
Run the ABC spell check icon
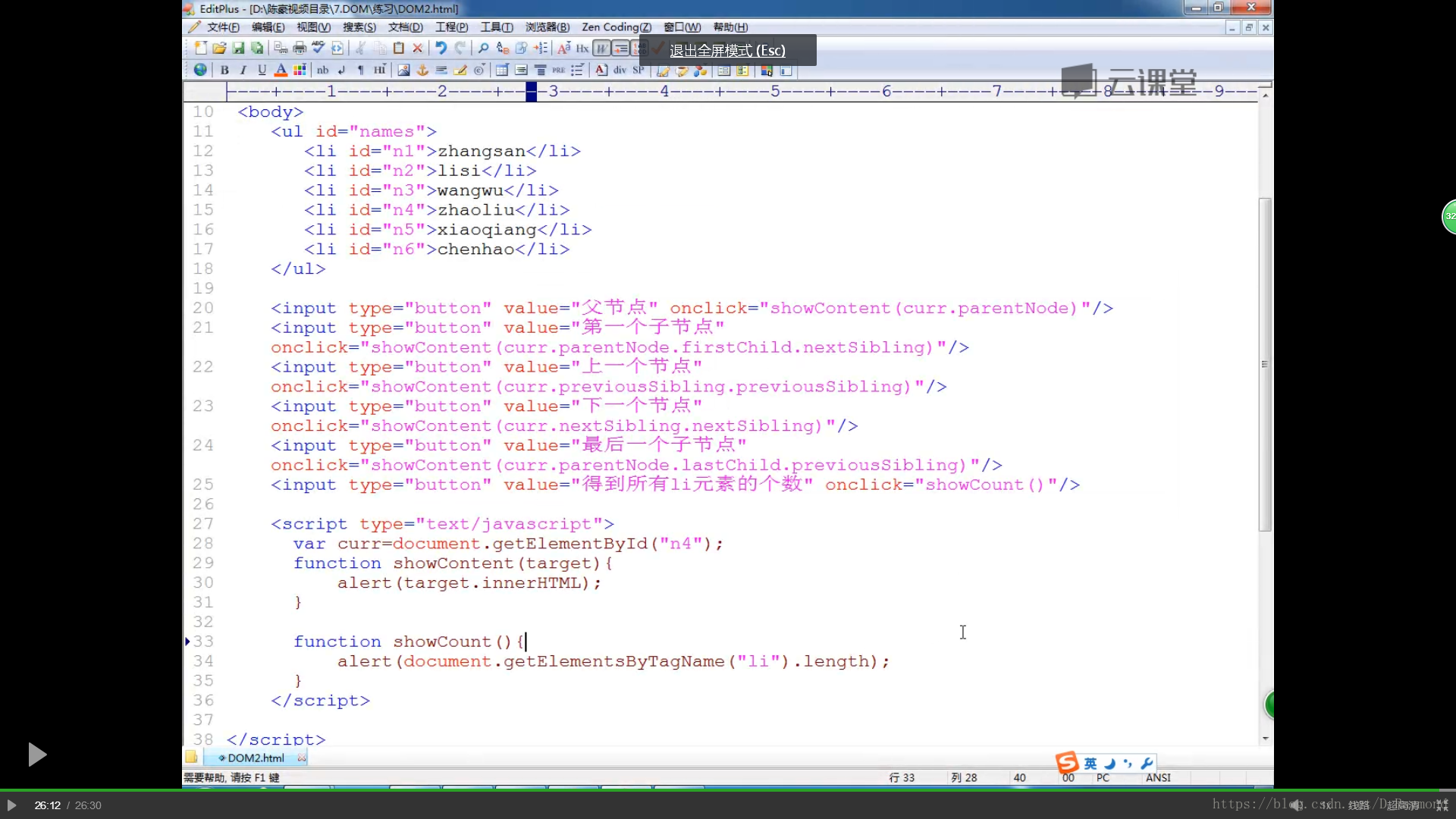click(x=318, y=48)
